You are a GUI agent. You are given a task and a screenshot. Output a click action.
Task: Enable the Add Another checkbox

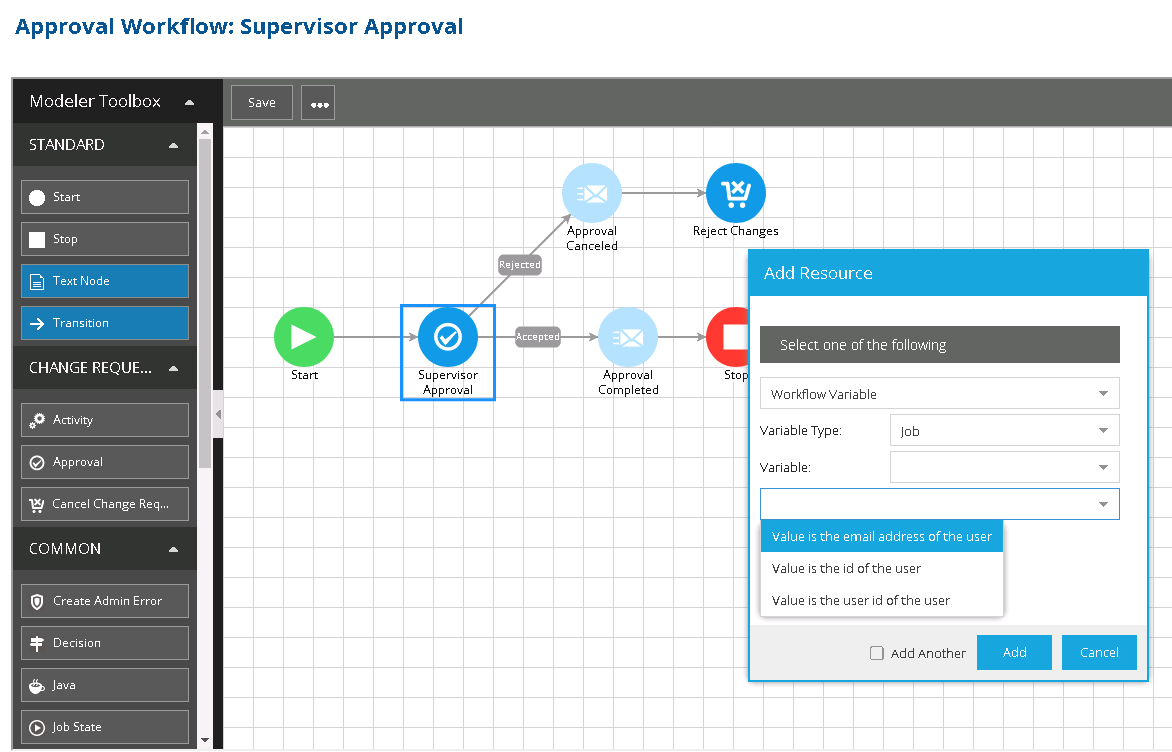[x=877, y=653]
